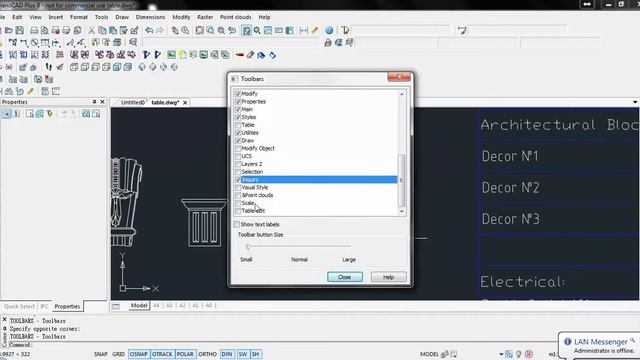Click the footprints walk icon
This screenshot has width=640, height=360.
pyautogui.click(x=49, y=67)
